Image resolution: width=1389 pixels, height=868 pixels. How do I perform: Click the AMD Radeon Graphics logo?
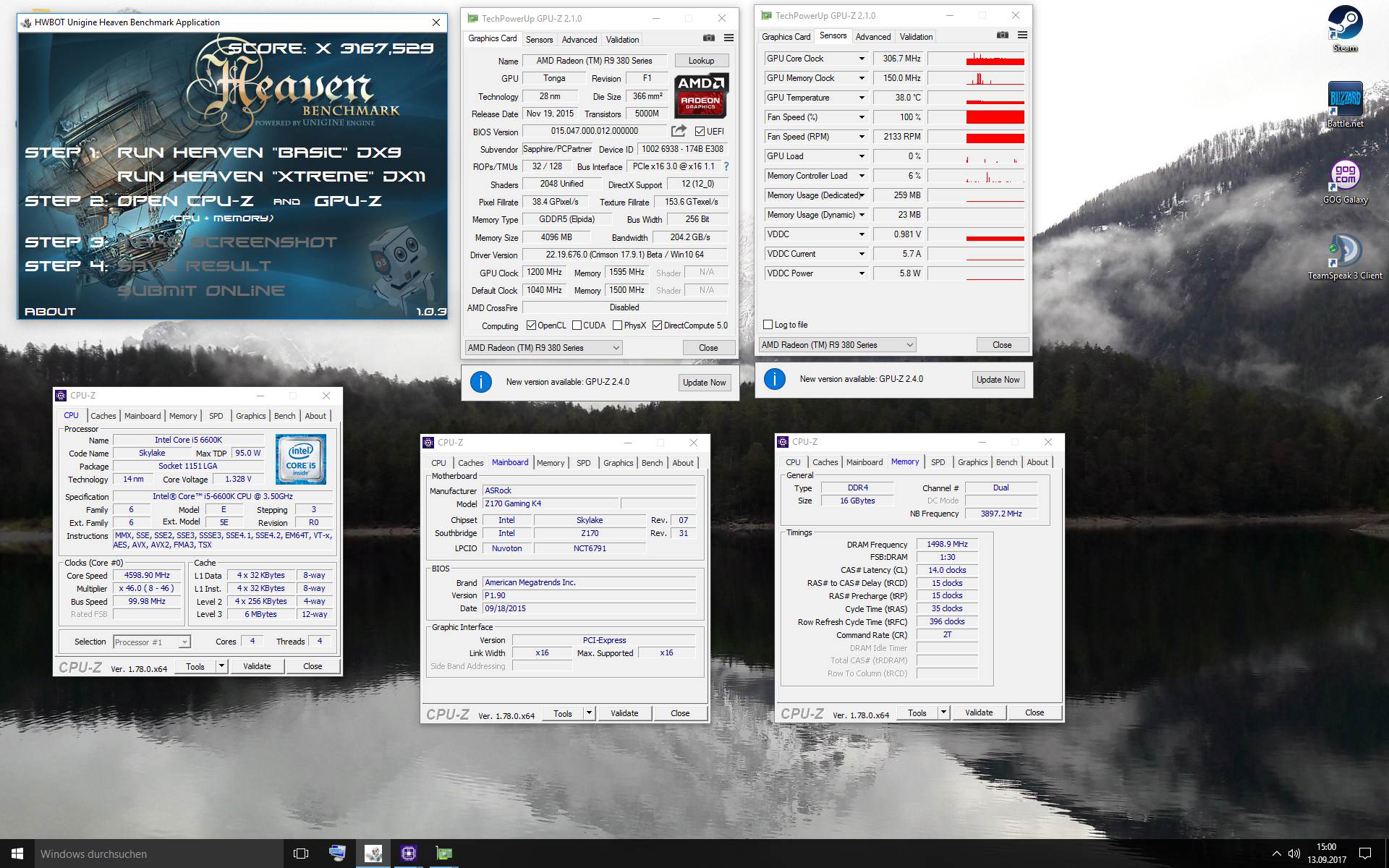coord(701,95)
